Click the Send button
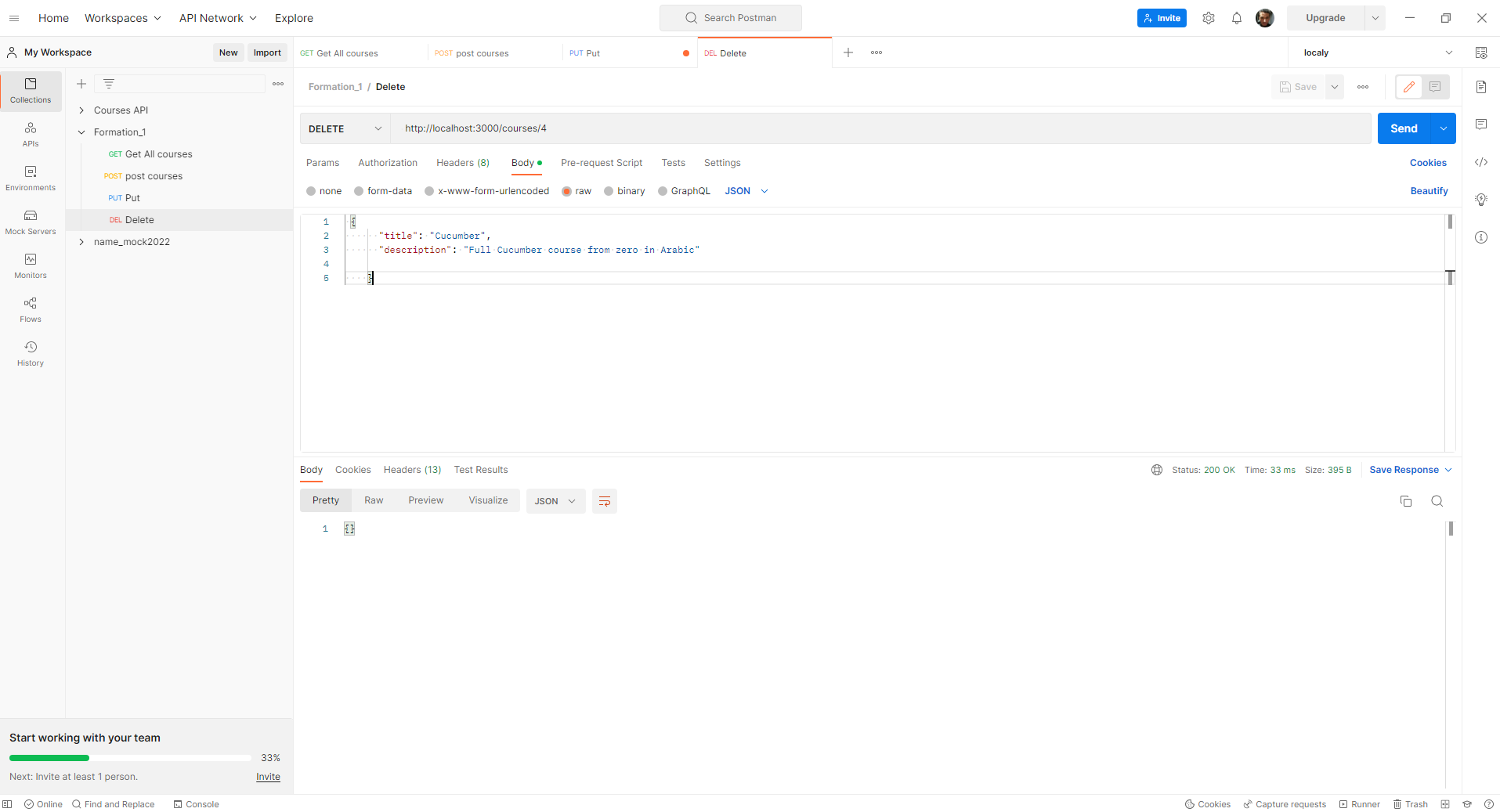1500x812 pixels. pyautogui.click(x=1404, y=128)
